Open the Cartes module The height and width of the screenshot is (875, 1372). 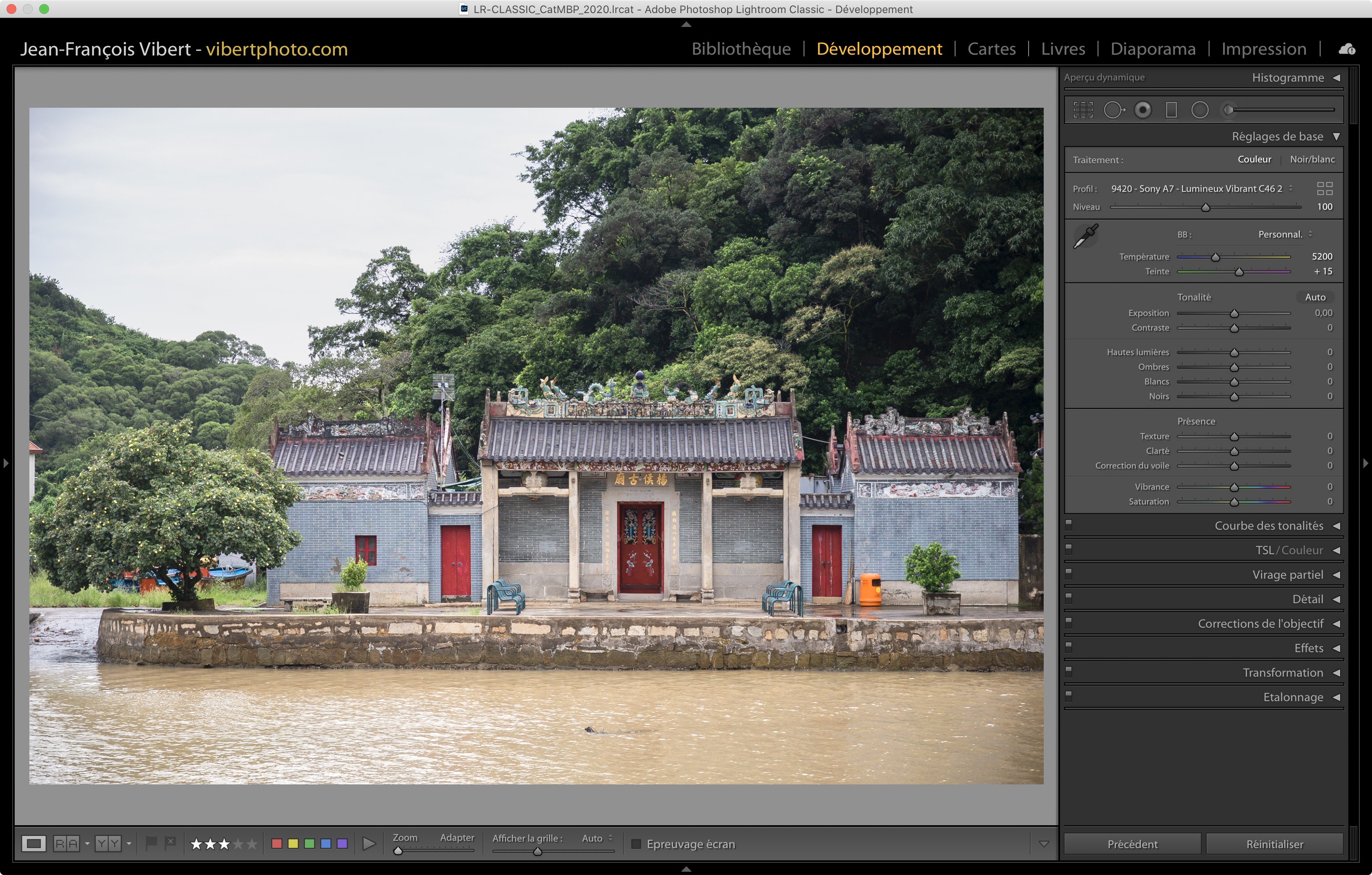point(991,49)
